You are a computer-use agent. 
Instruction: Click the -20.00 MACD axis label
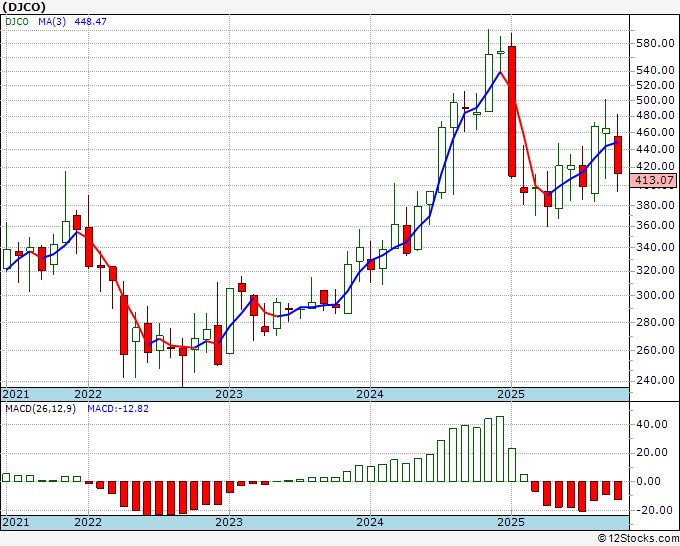pos(652,510)
